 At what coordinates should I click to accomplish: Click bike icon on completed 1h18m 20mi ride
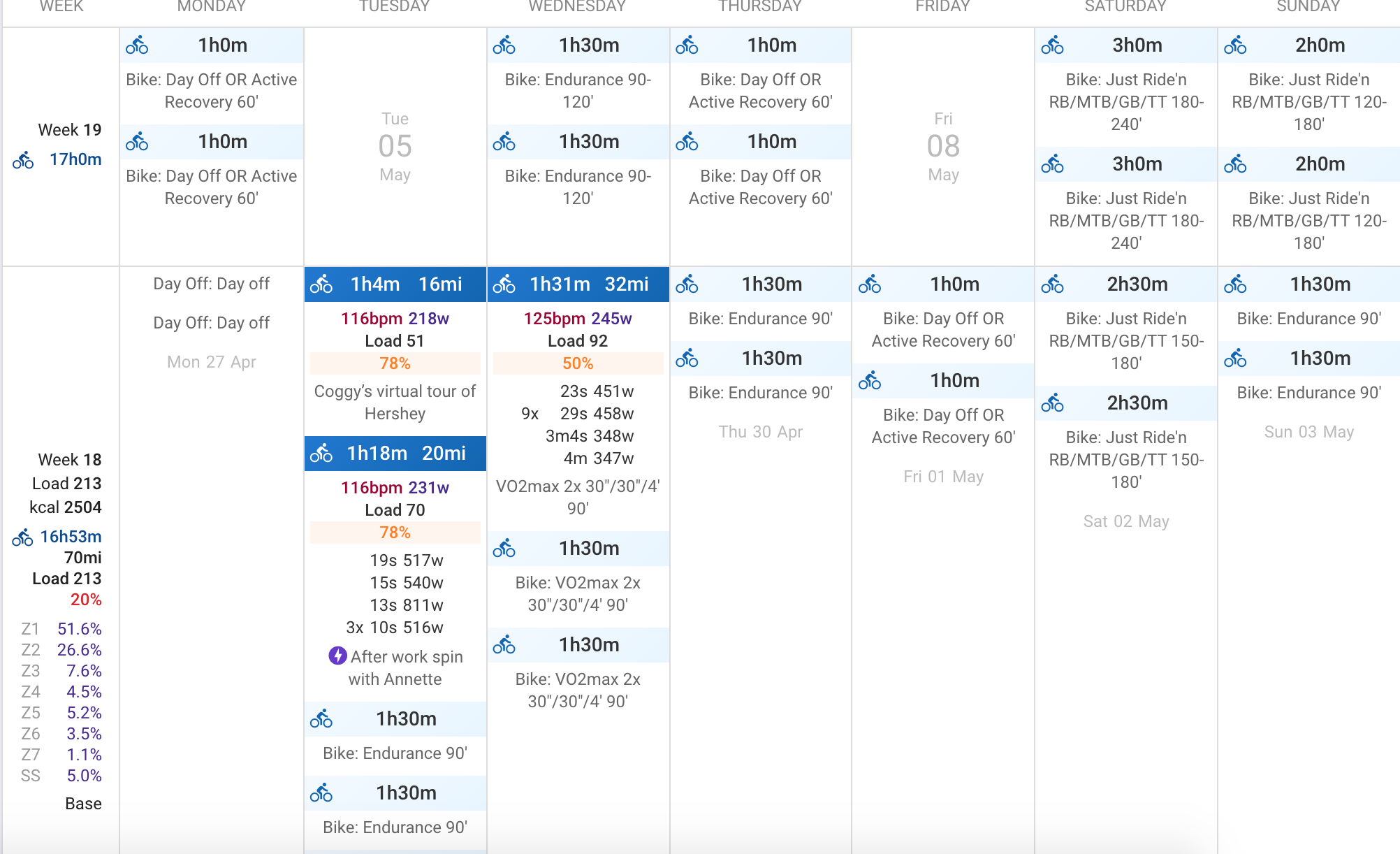pyautogui.click(x=321, y=454)
